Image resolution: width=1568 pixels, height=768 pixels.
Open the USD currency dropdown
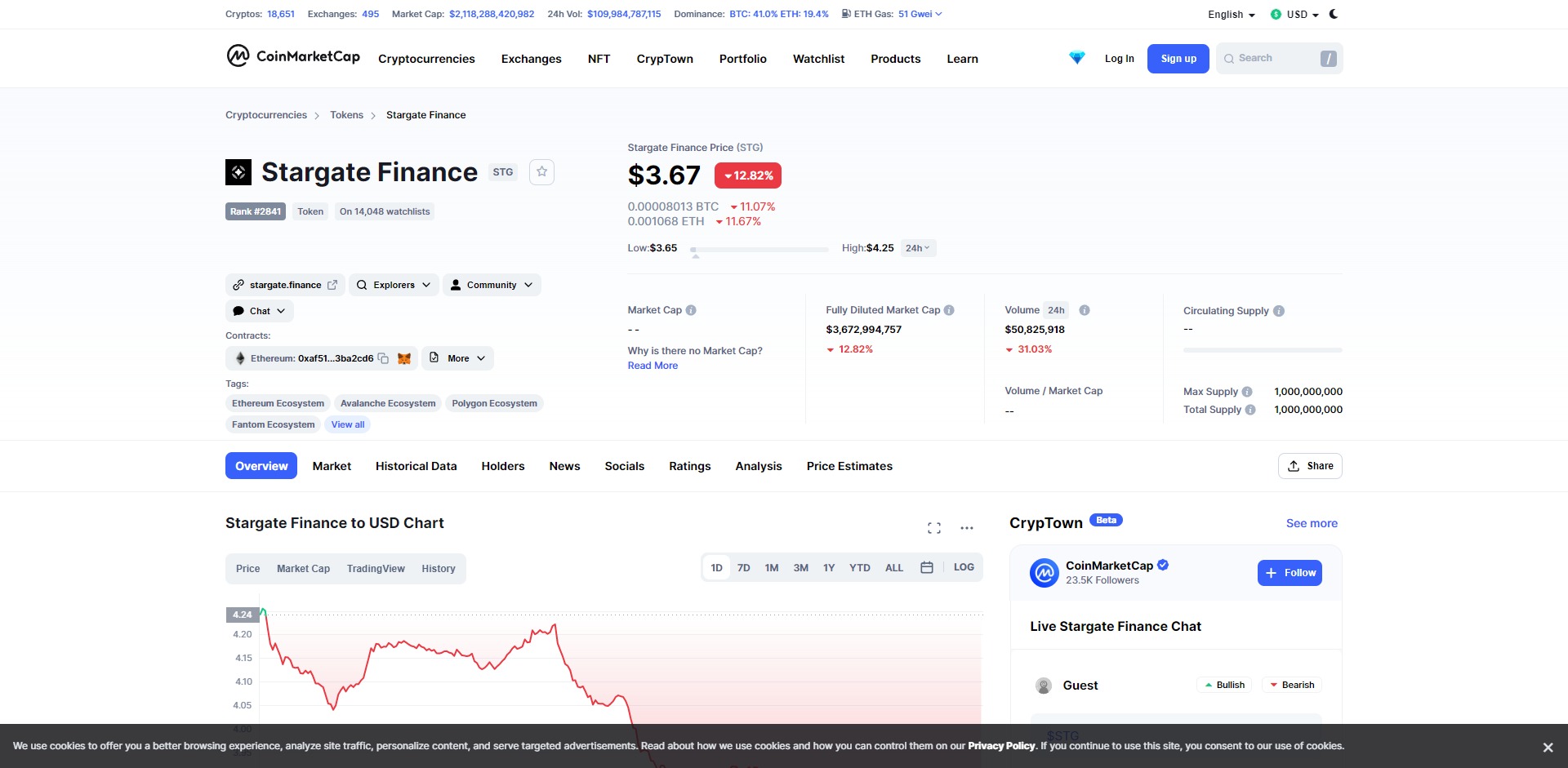[1295, 15]
